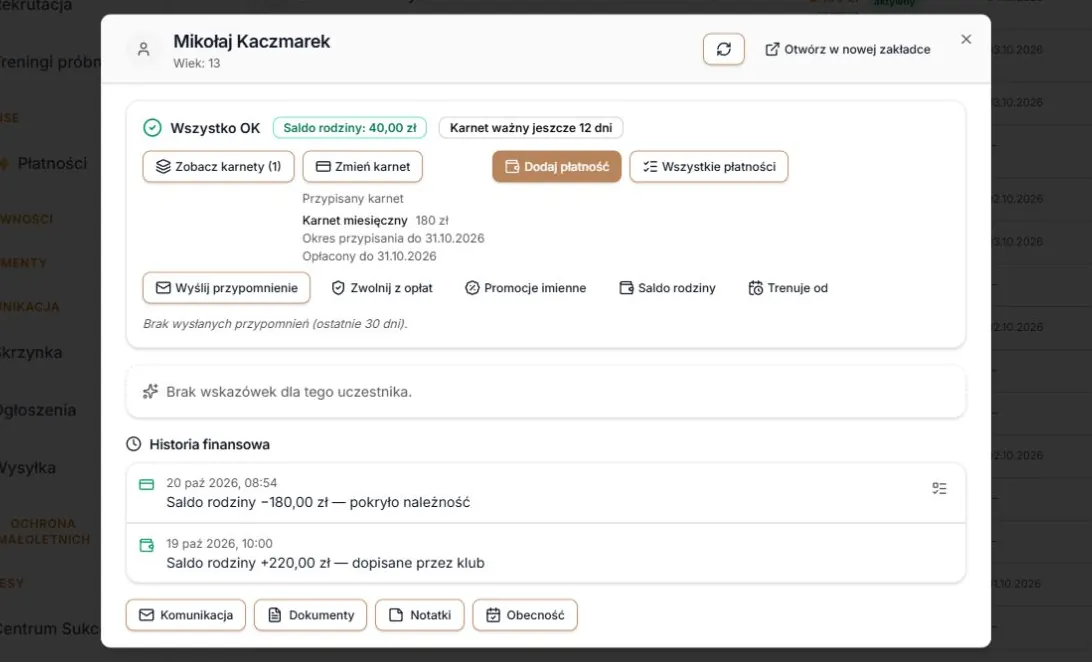This screenshot has width=1092, height=662.
Task: Click the participant avatar icon
Action: click(x=143, y=49)
